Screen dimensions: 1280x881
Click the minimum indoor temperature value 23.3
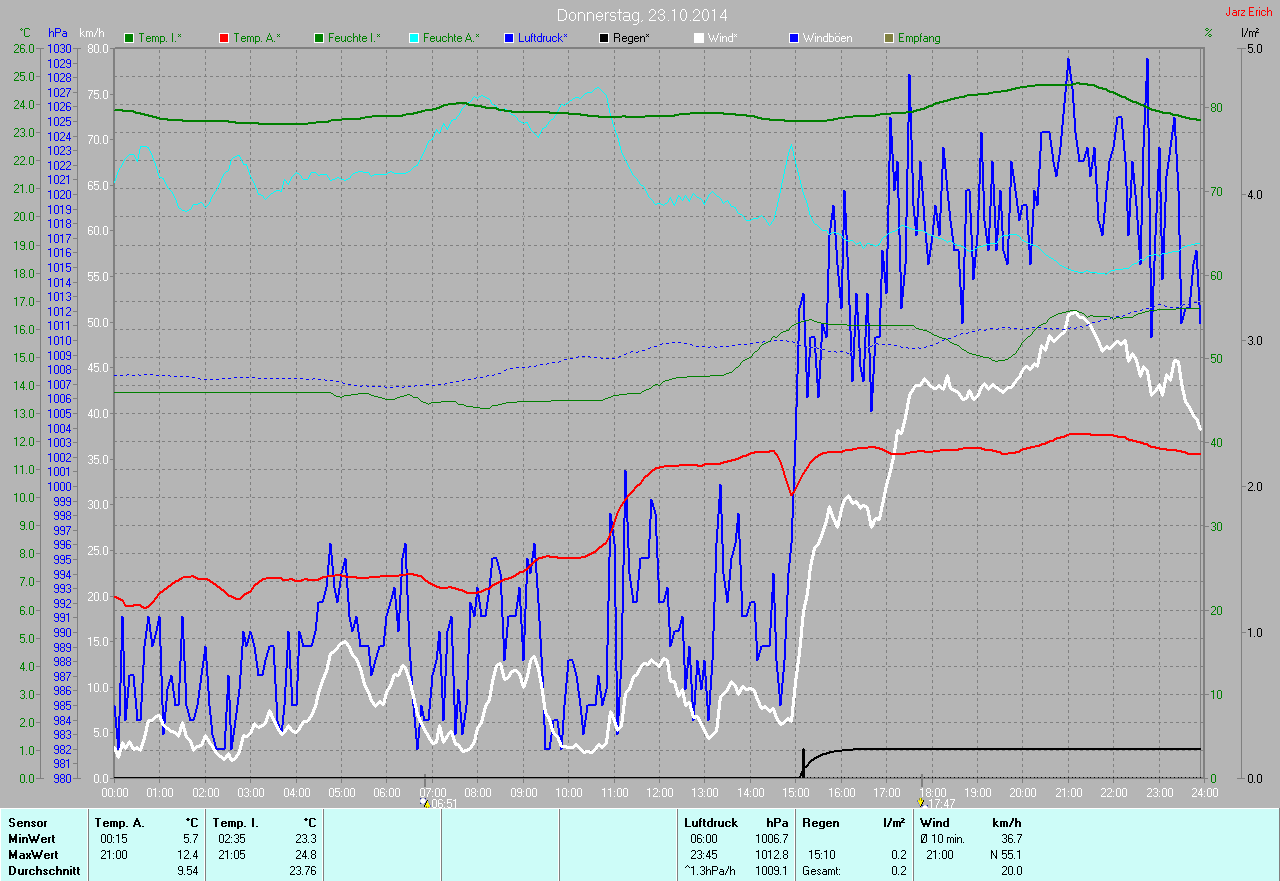click(x=304, y=839)
